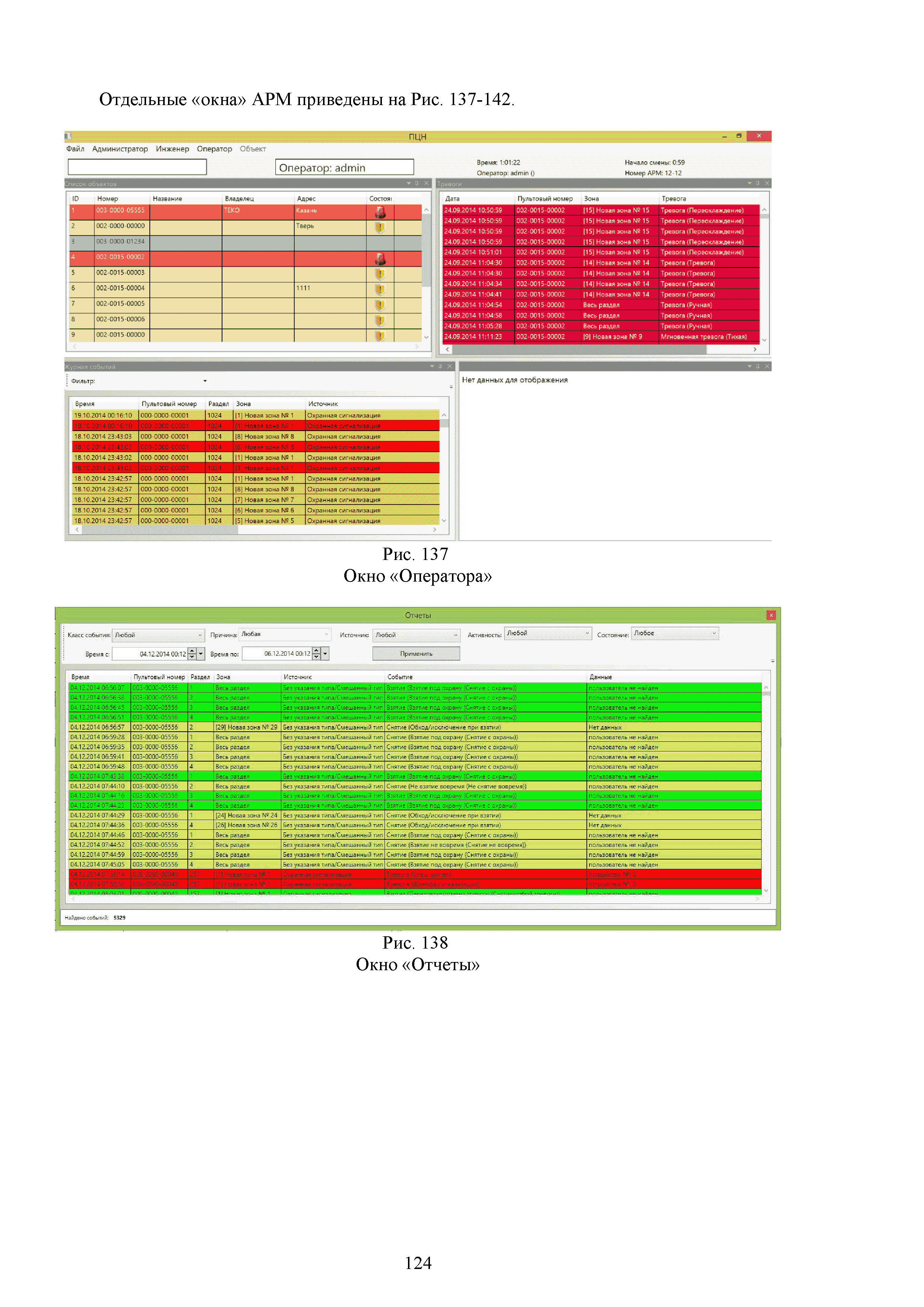Select journal row '[6] Новая зона № 6'
Viewport: 924px width, 1307px height.
click(x=256, y=511)
